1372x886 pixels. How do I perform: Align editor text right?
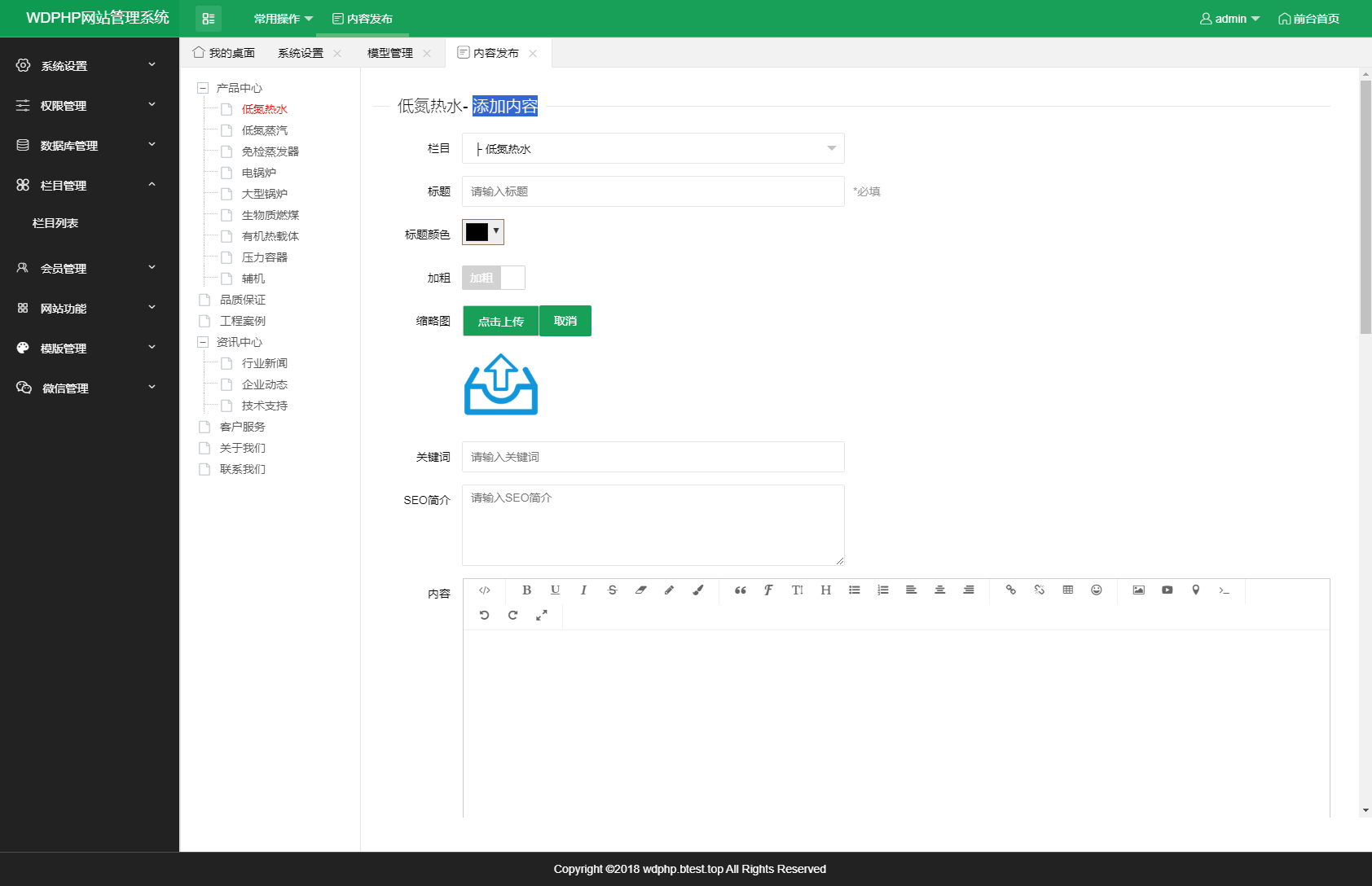[969, 590]
